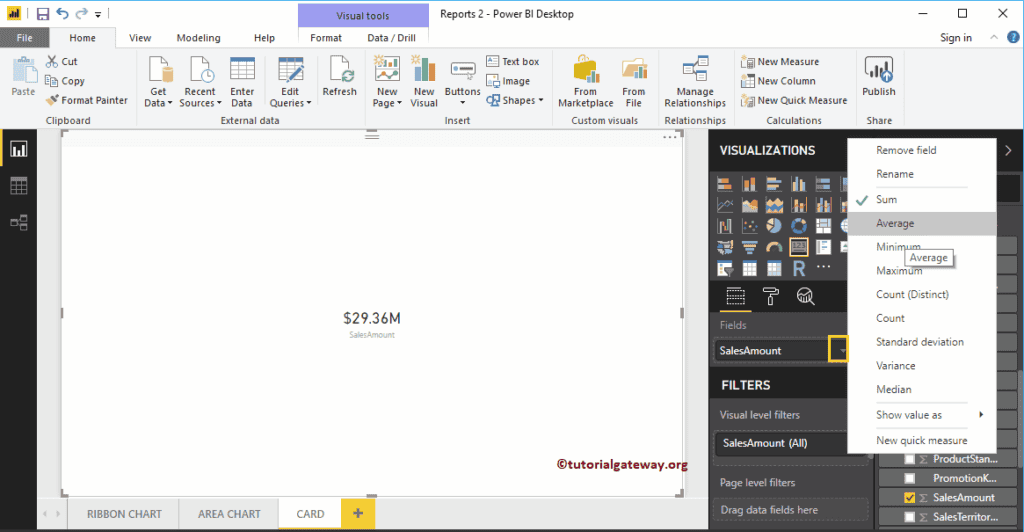Click Manage Relationships button
1024x532 pixels.
point(695,82)
